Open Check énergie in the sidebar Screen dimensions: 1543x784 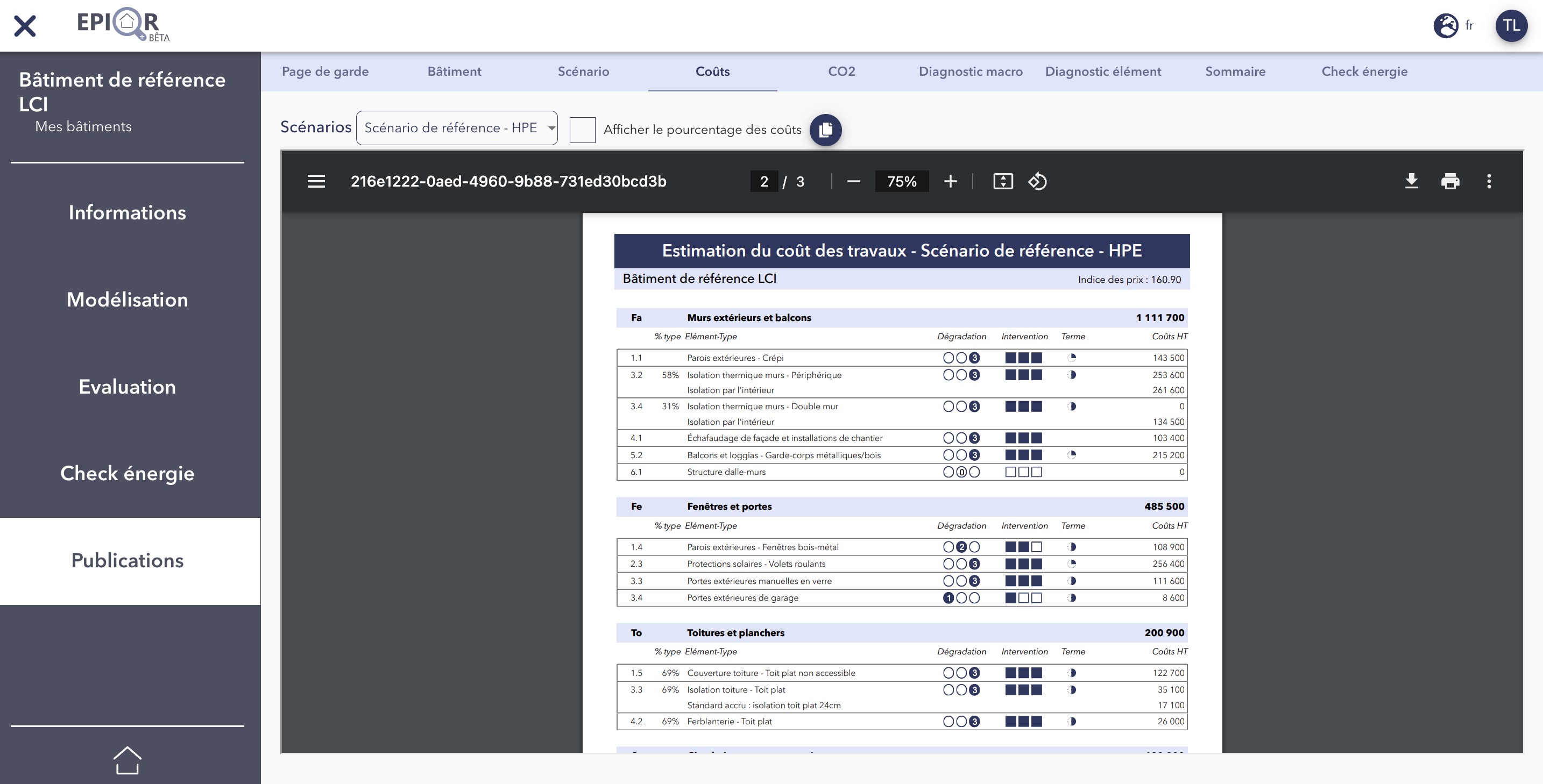click(128, 473)
